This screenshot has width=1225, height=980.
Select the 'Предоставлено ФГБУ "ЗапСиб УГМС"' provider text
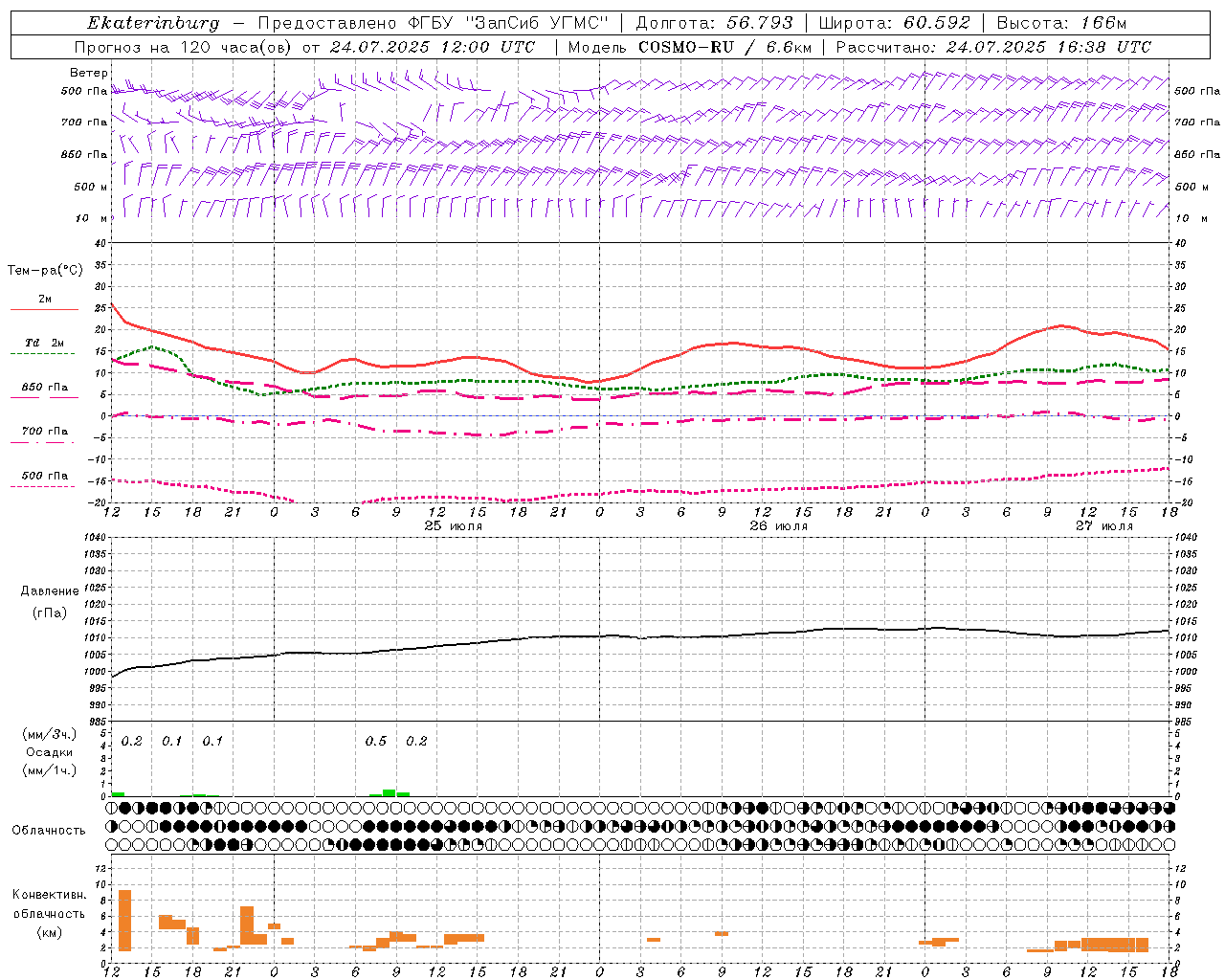click(434, 23)
